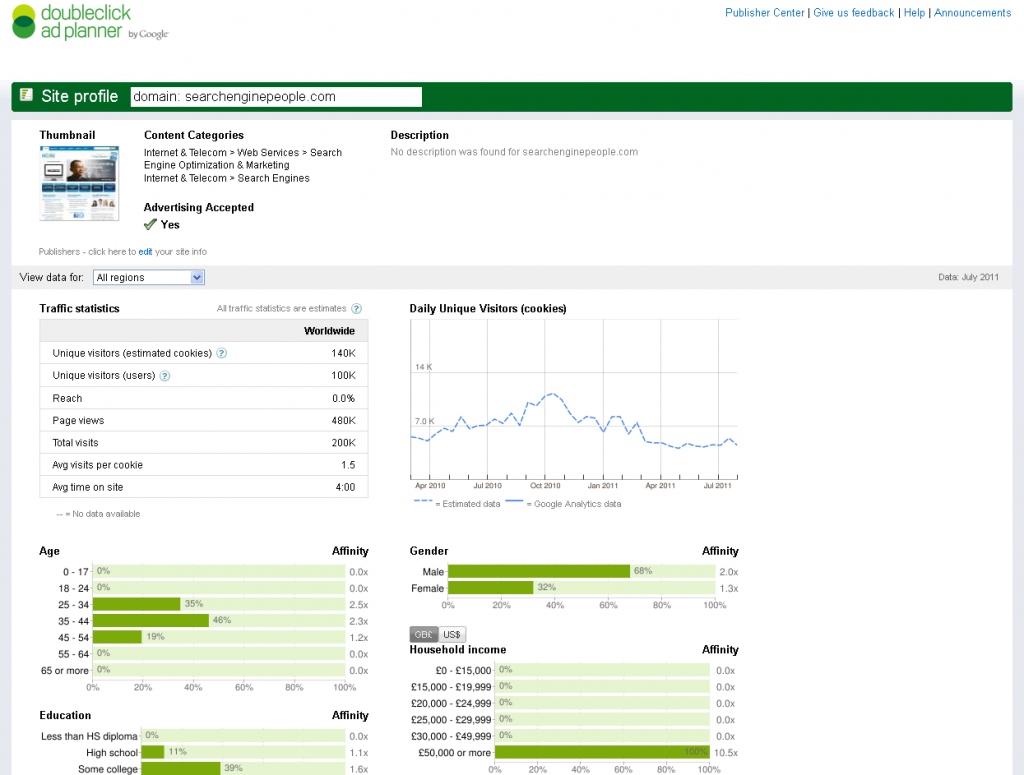Screen dimensions: 1024x775
Task: Click the 35 - 44 age bar
Action: [151, 621]
